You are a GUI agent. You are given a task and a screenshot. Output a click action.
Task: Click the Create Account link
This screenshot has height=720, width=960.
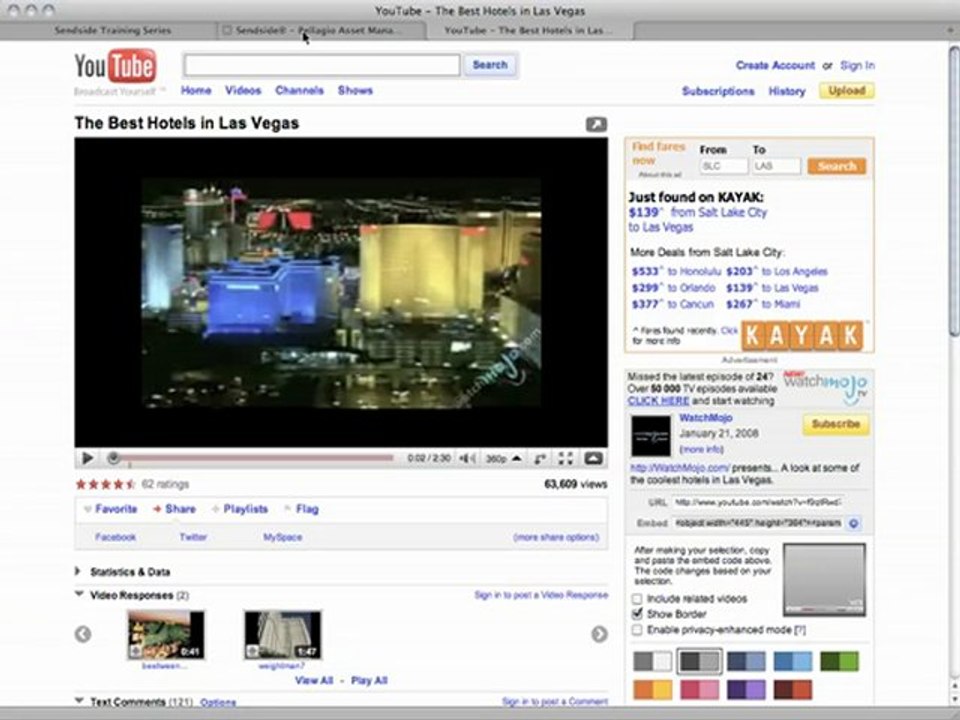[x=775, y=66]
